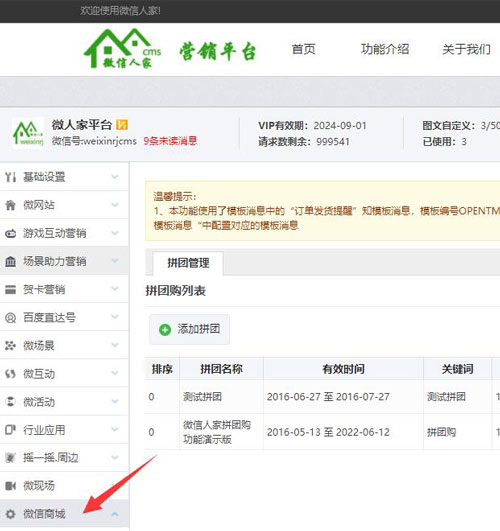Screen dimensions: 500x531
Task: Expand the 游戏互动营销 chevron
Action: 115,233
